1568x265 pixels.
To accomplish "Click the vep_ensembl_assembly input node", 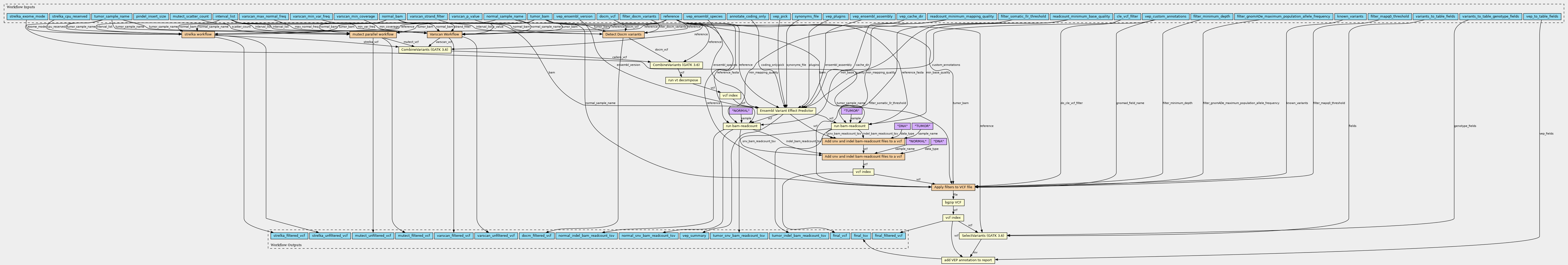I will coord(872,17).
